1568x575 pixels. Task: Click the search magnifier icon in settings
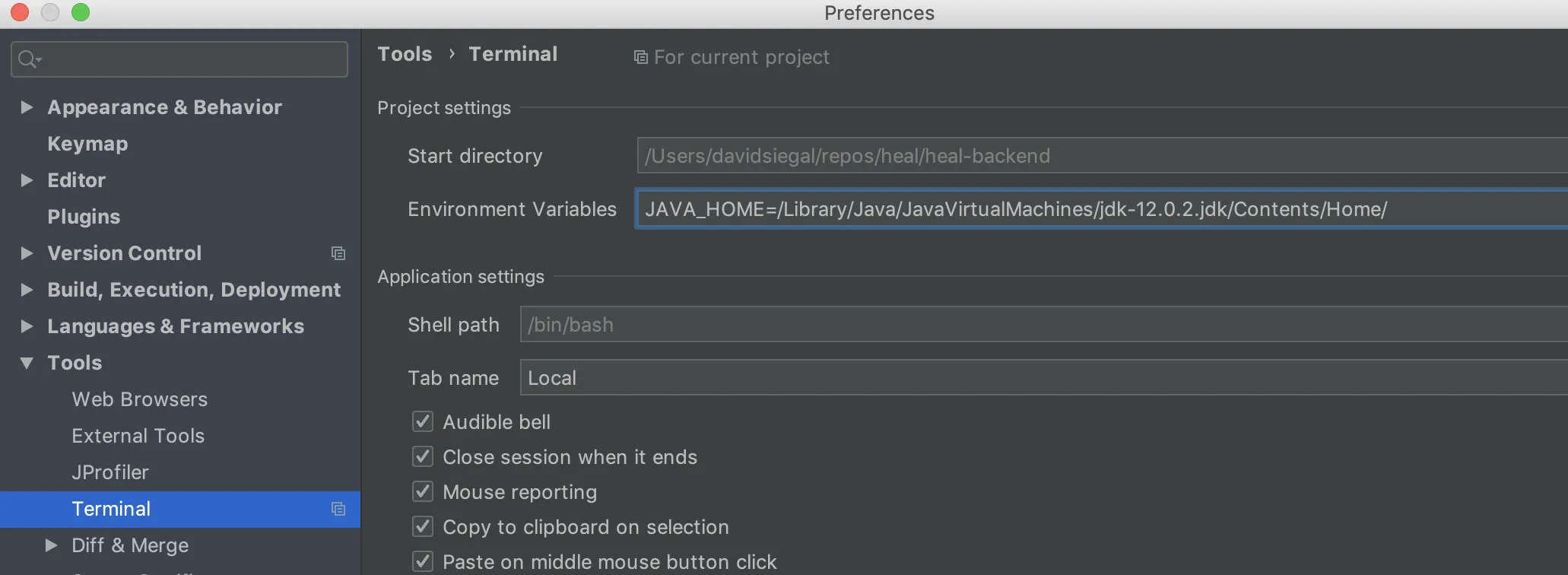point(29,59)
